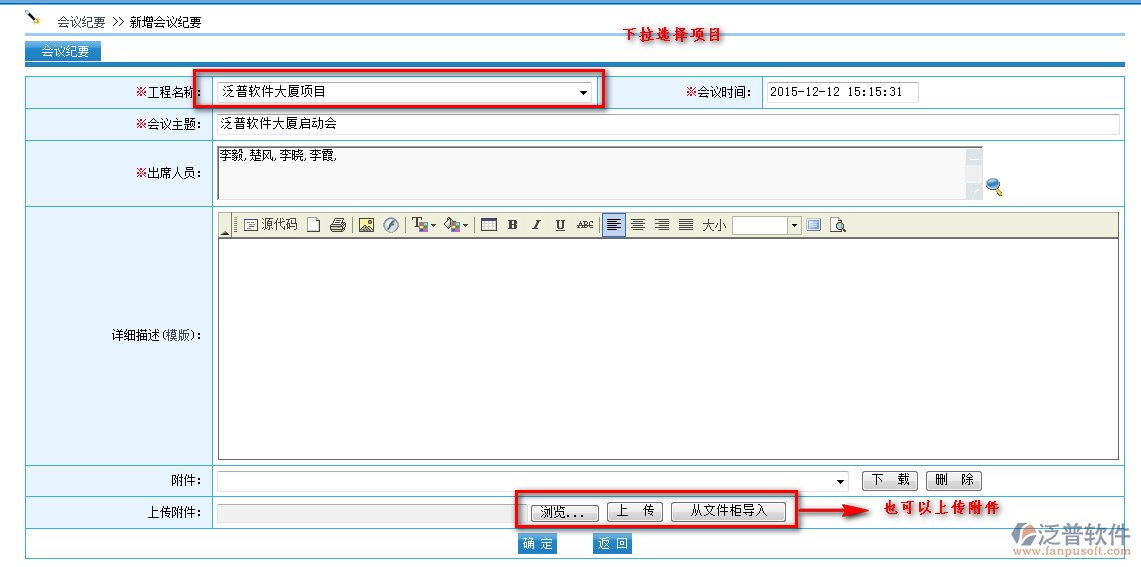Screen dimensions: 1141x567
Task: Click the 会议主题 input field
Action: click(x=667, y=124)
